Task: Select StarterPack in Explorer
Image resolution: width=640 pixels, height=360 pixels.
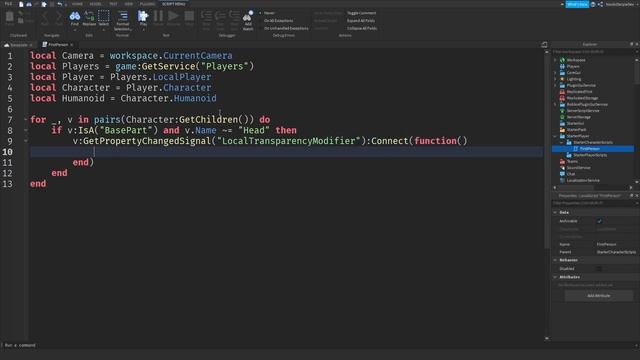Action: click(576, 129)
